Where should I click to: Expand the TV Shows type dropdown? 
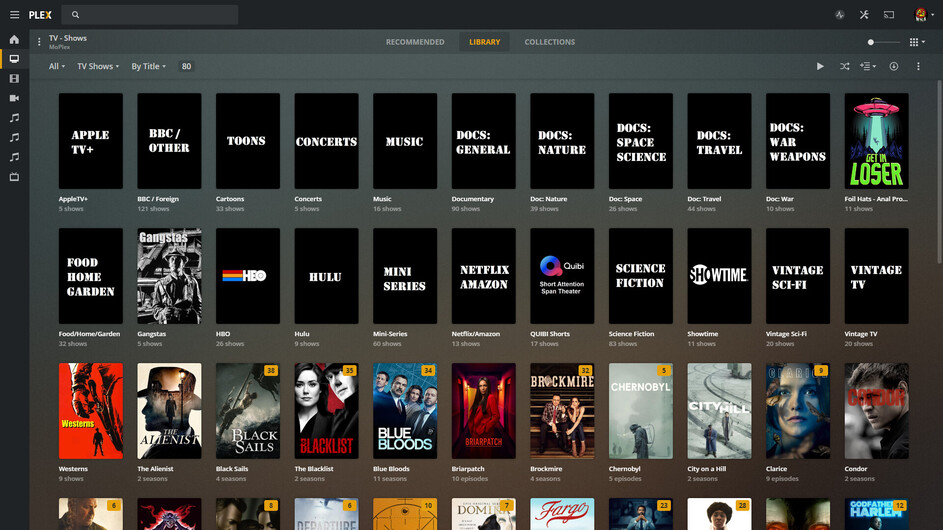pos(97,66)
